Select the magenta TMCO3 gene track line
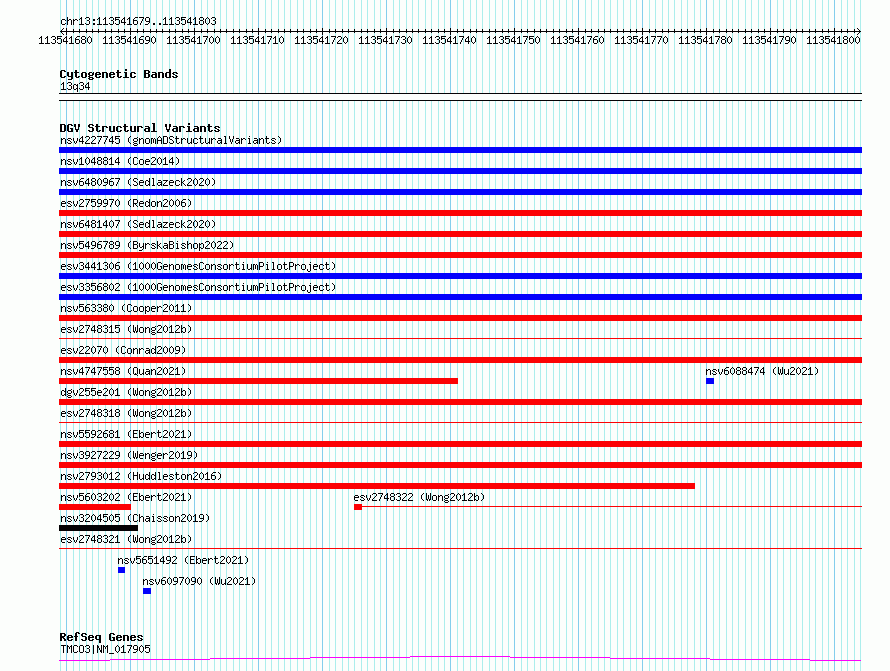The height and width of the screenshot is (671, 890). click(x=460, y=659)
